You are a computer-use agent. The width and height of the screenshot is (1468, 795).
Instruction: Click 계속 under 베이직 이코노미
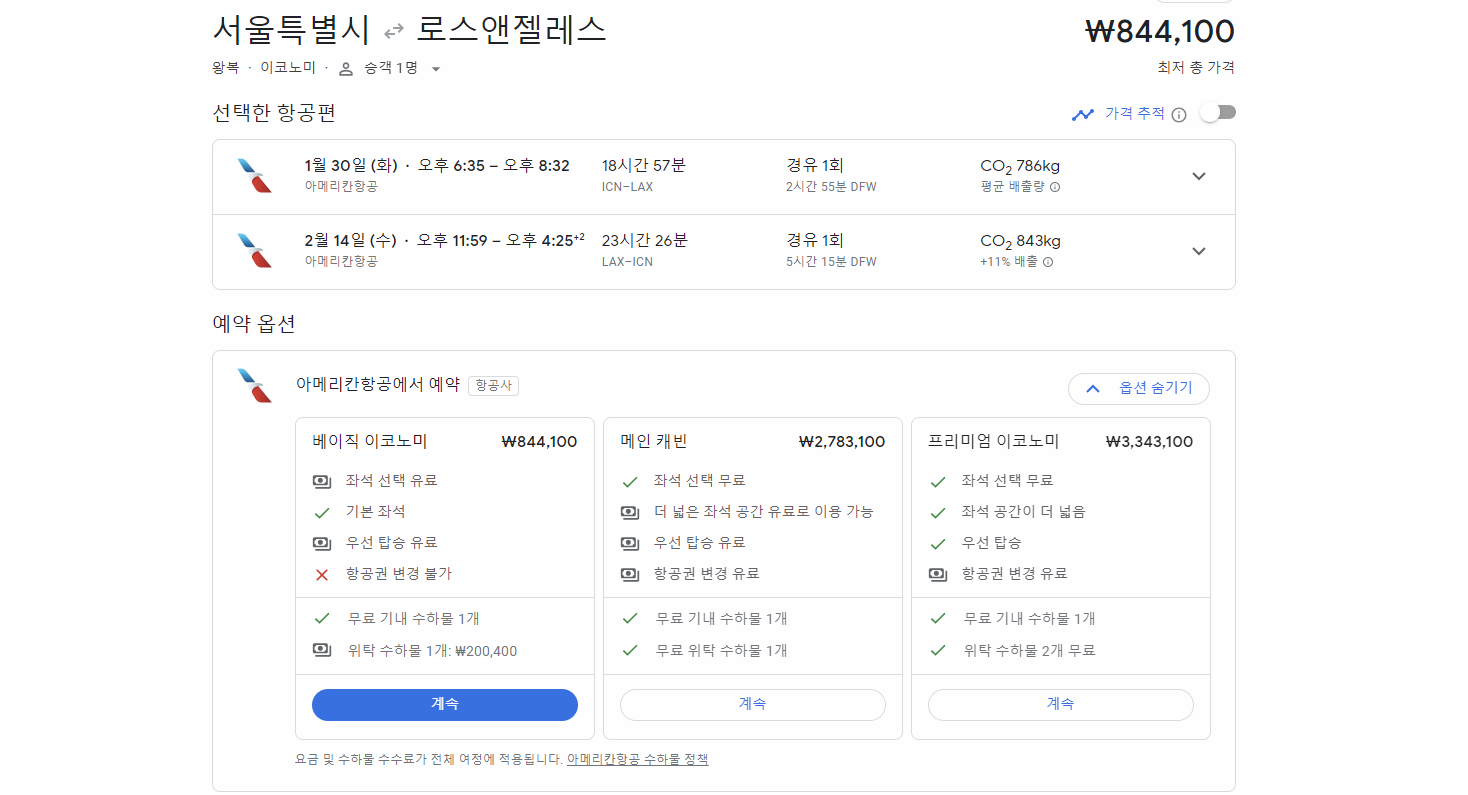point(444,704)
